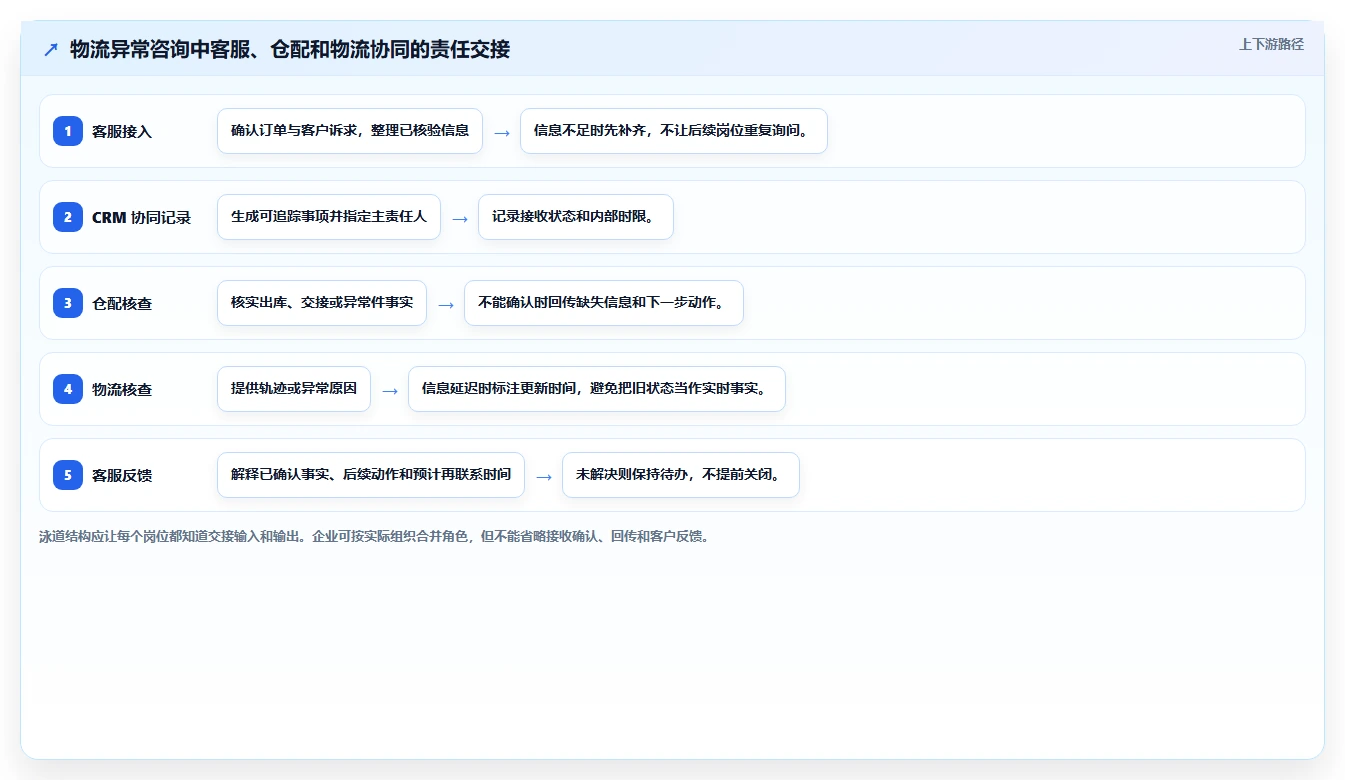Screen dimensions: 1345x780
Task: Click the 提供轨迹或异常原因 card
Action: [294, 389]
